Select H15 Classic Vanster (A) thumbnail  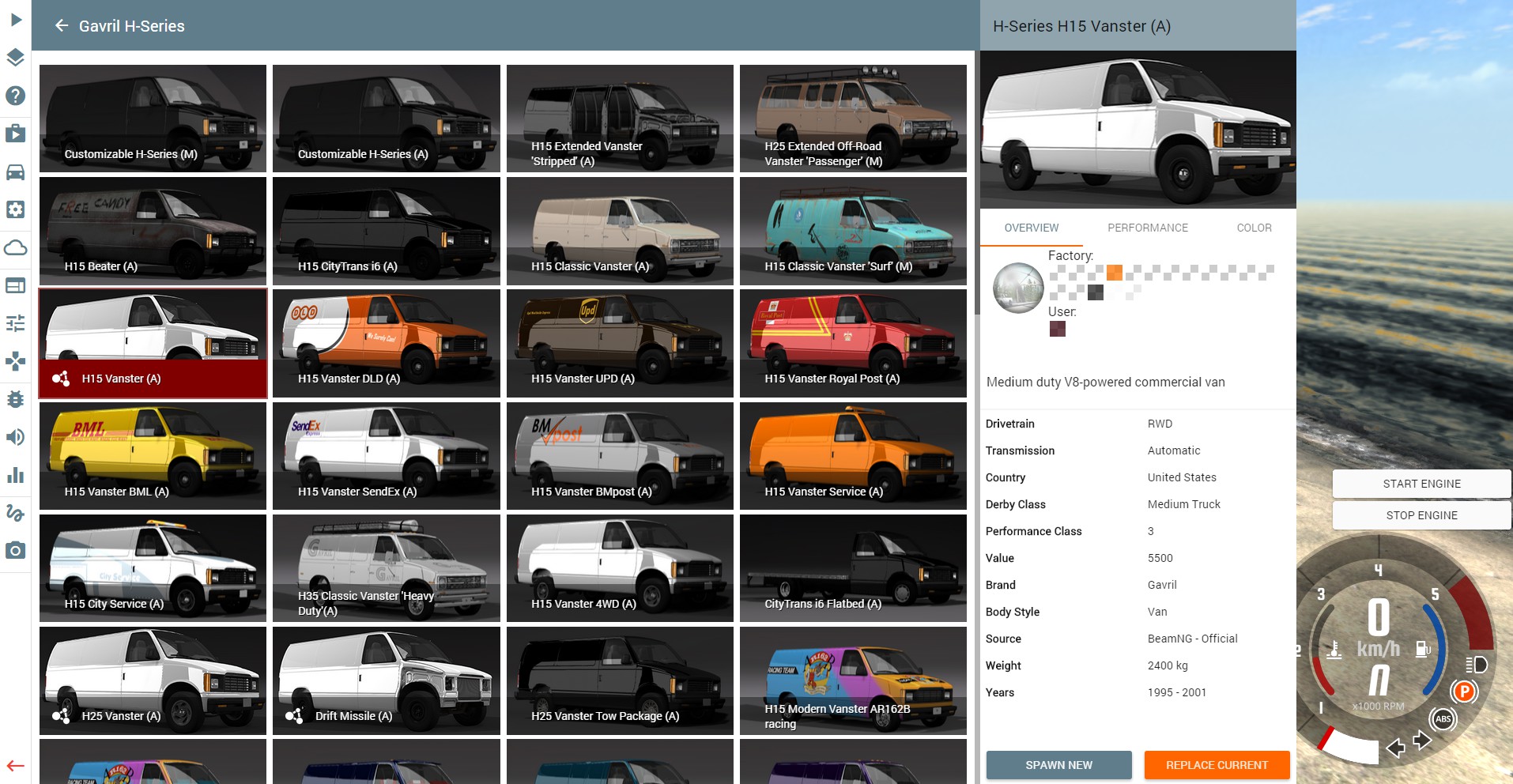pos(620,231)
